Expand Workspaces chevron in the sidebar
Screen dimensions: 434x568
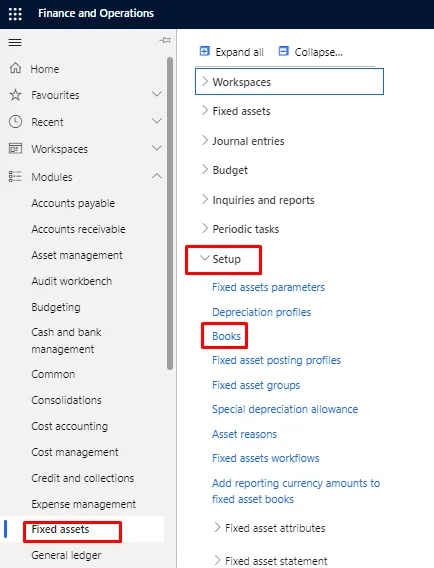[157, 148]
